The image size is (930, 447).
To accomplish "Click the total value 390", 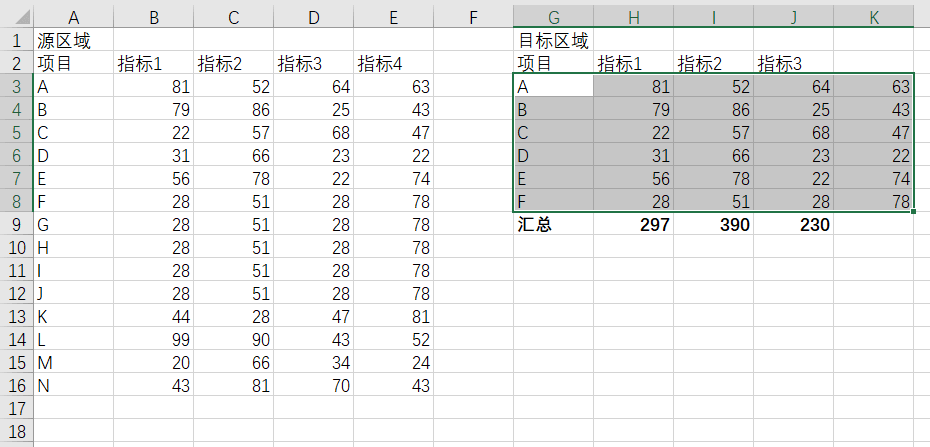I will [714, 225].
